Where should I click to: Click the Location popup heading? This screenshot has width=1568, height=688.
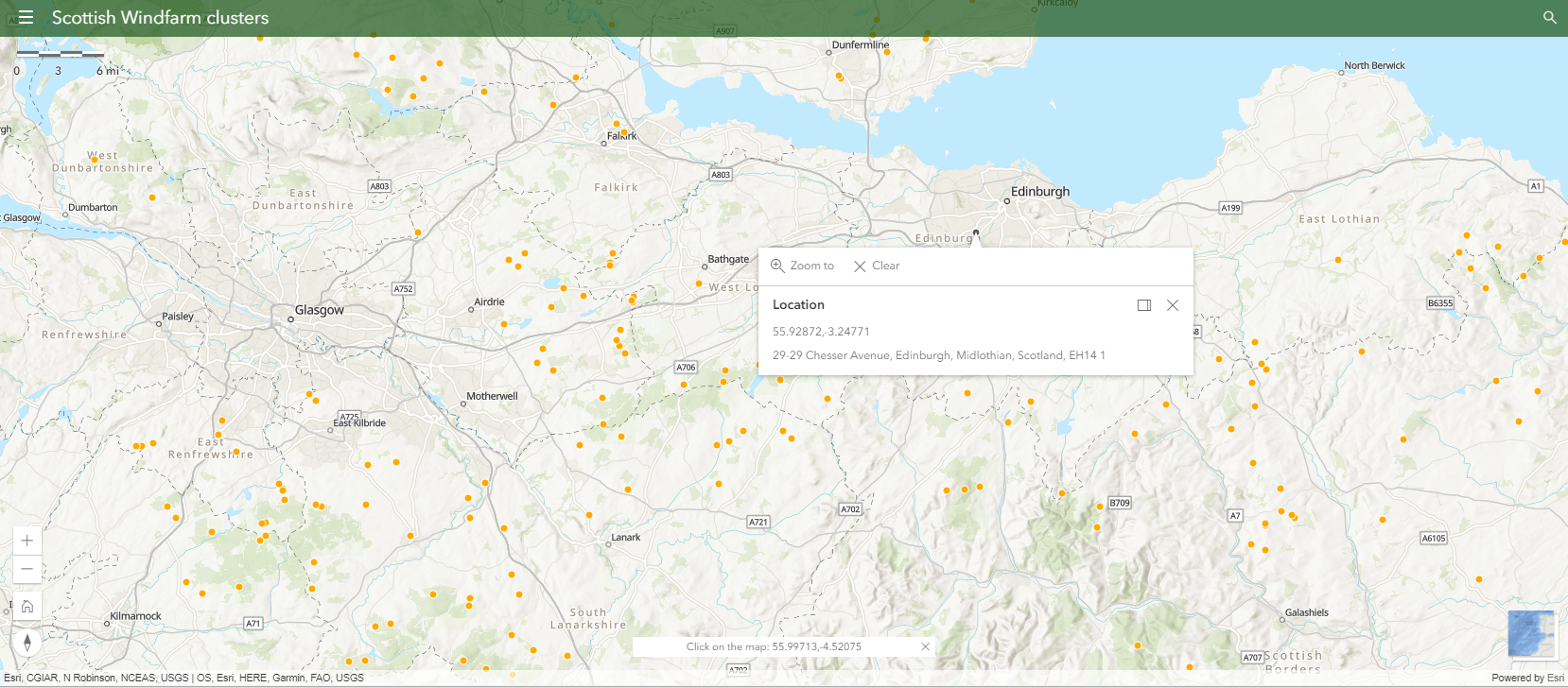(x=798, y=304)
